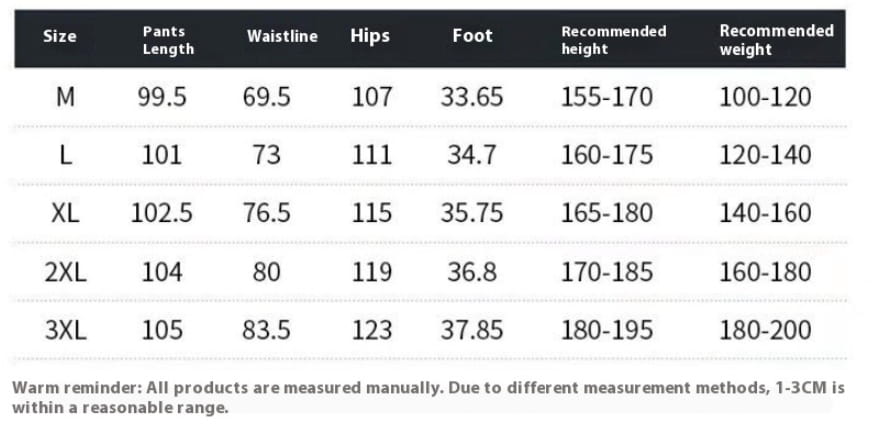Select the M size row label
This screenshot has width=877, height=430.
[x=65, y=97]
